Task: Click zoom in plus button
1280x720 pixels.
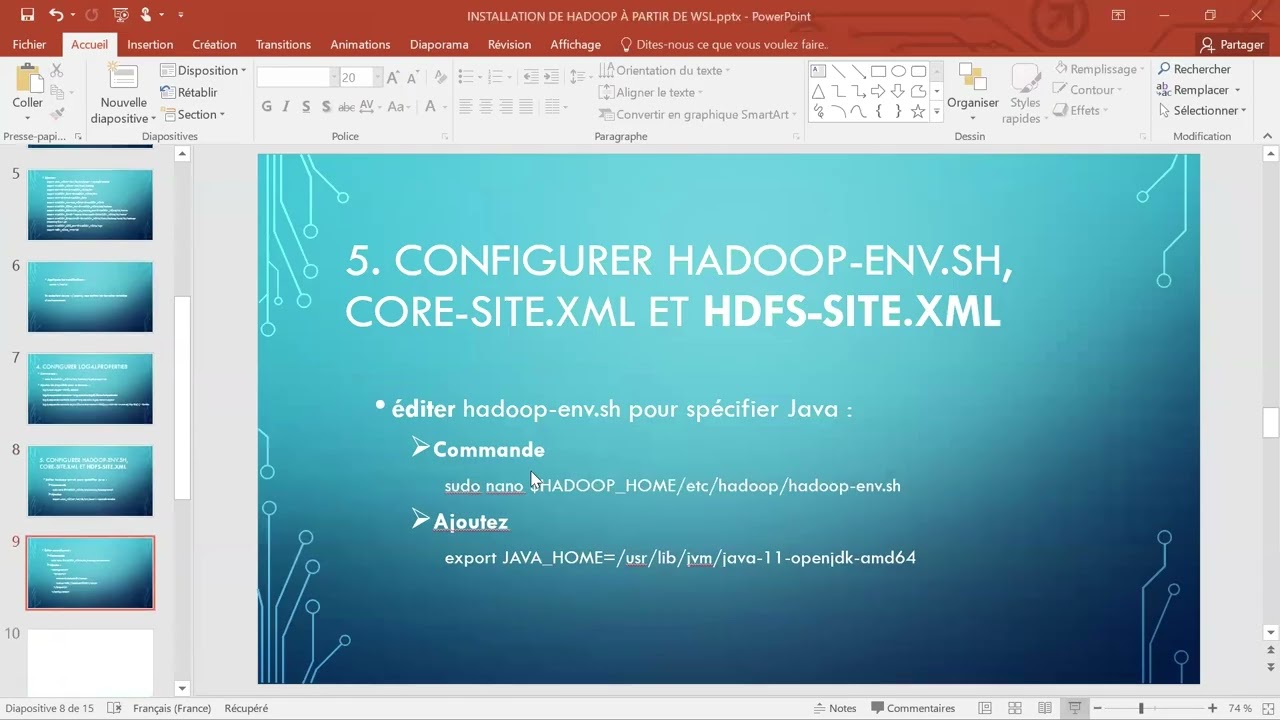Action: pos(1212,708)
